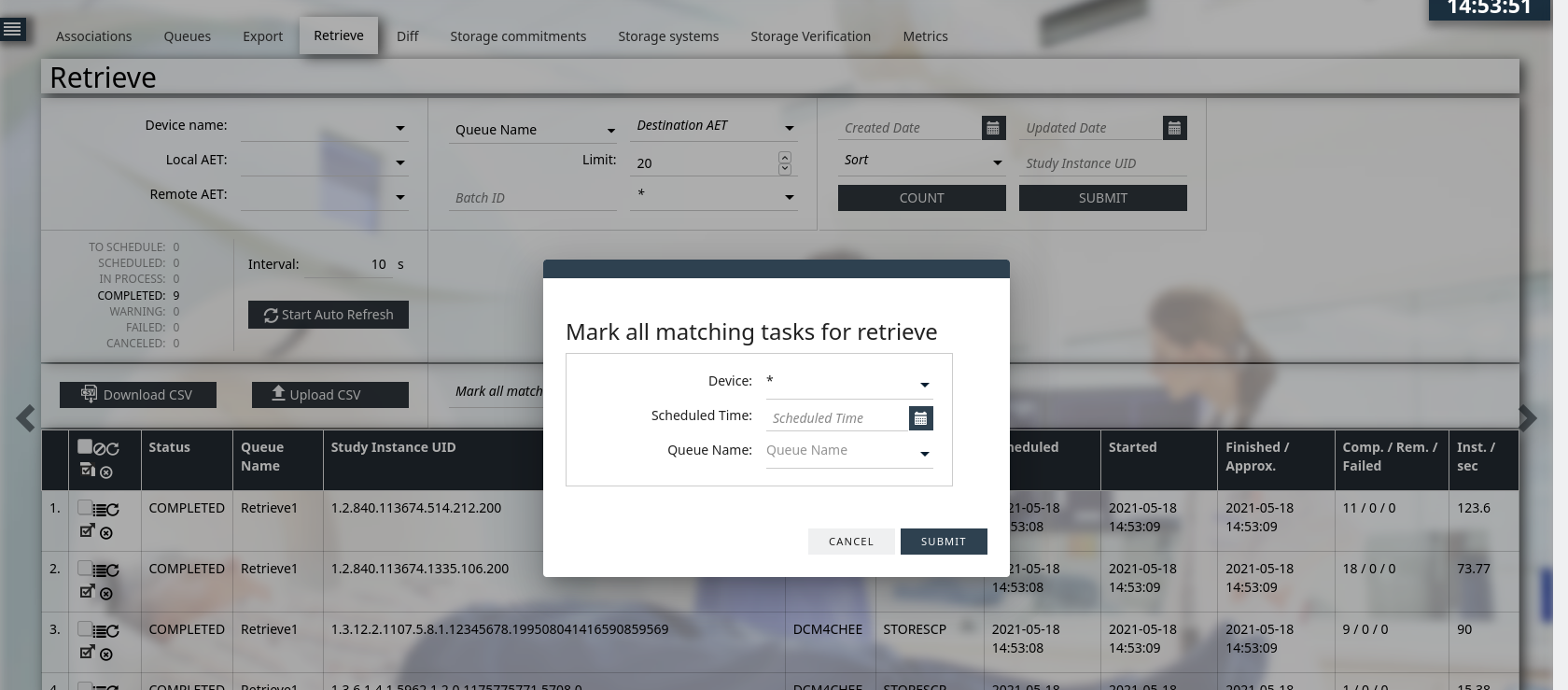The width and height of the screenshot is (1568, 690).
Task: Click the mark-for-retrieve icon in row 2
Action: tap(87, 591)
